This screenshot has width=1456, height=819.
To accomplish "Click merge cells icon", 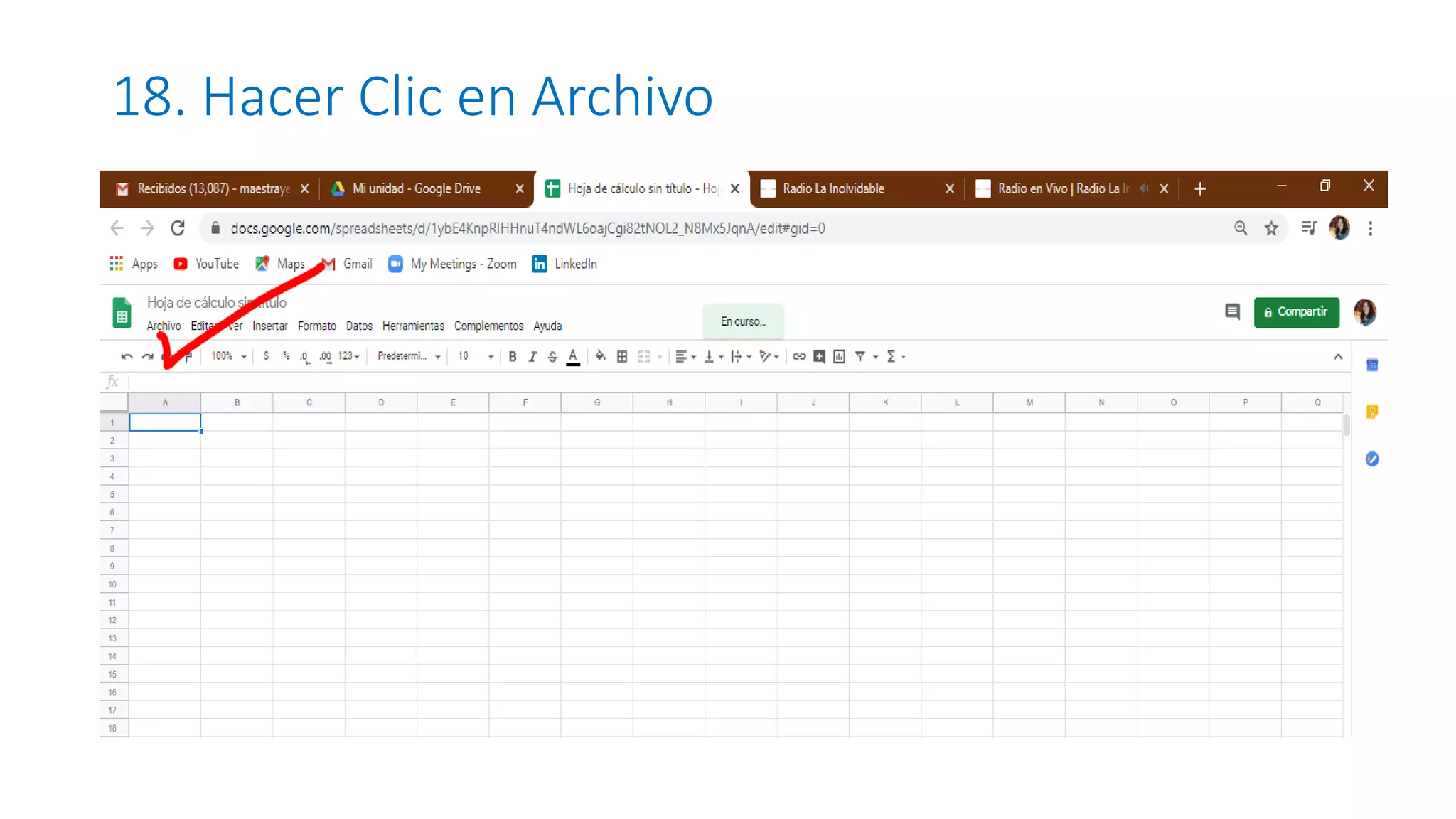I will [644, 357].
